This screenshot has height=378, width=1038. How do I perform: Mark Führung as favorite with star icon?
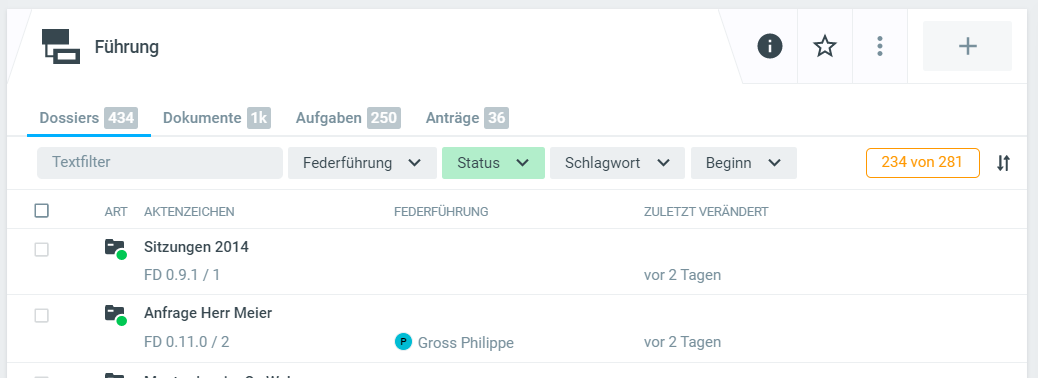pos(825,46)
